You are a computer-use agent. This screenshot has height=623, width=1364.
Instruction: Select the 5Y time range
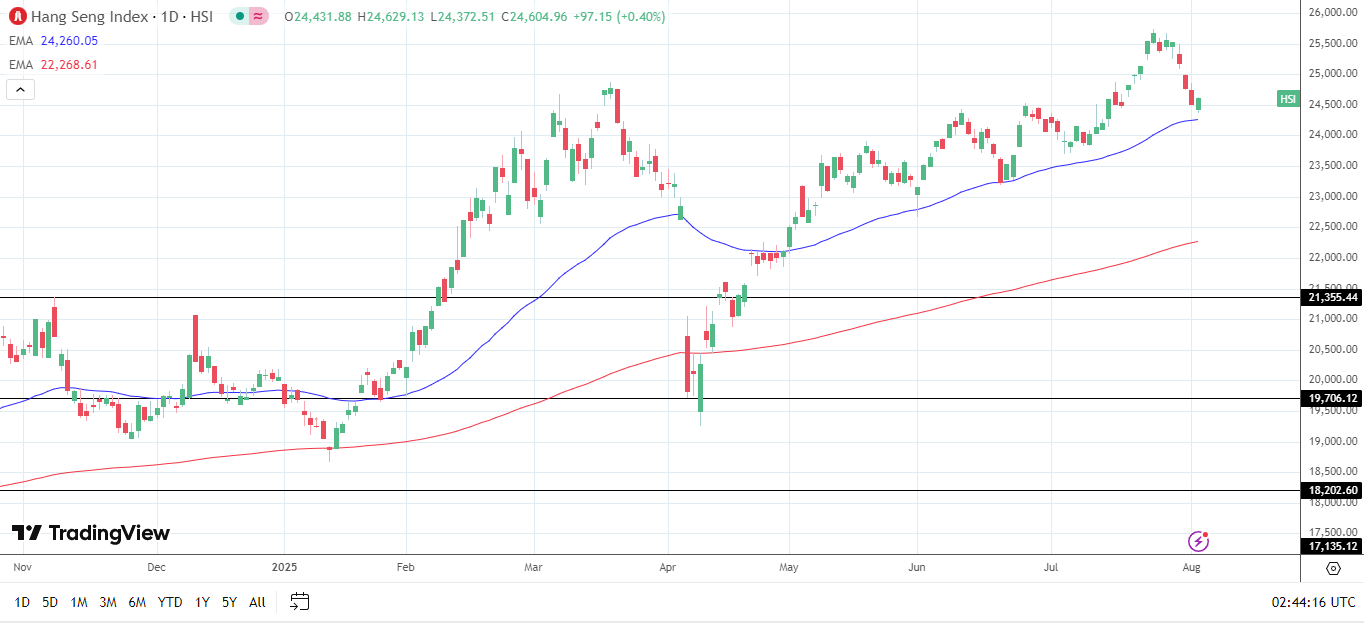coord(229,602)
